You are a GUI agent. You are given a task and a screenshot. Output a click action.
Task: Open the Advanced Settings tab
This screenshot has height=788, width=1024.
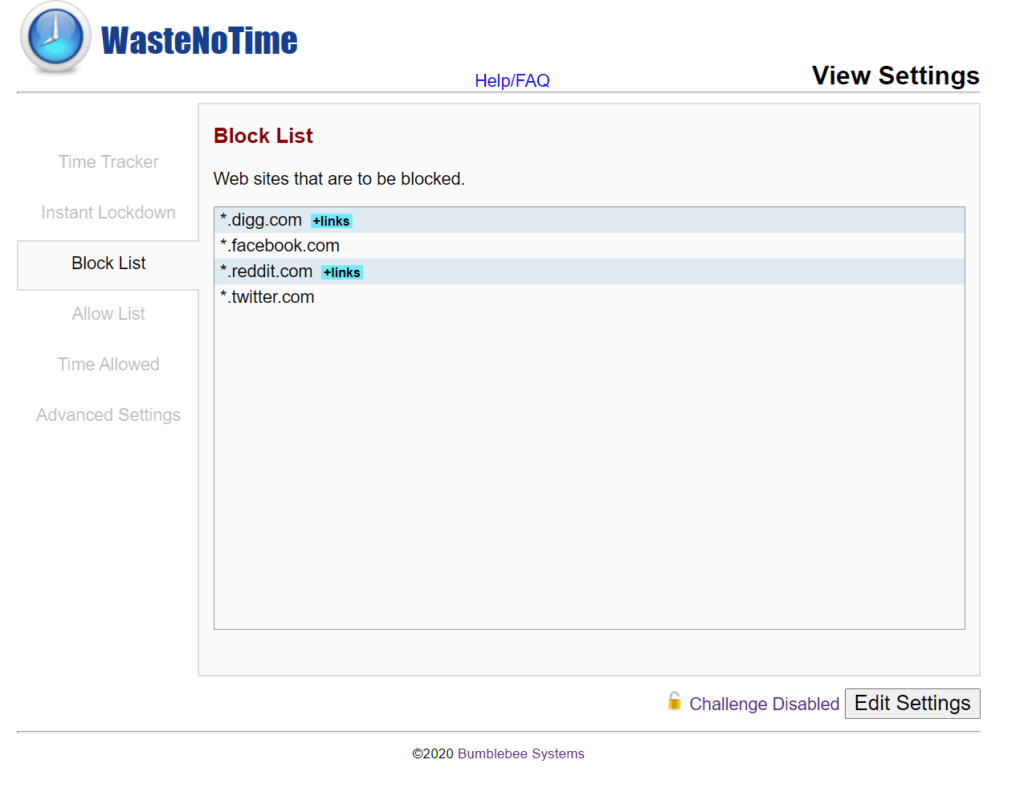108,415
